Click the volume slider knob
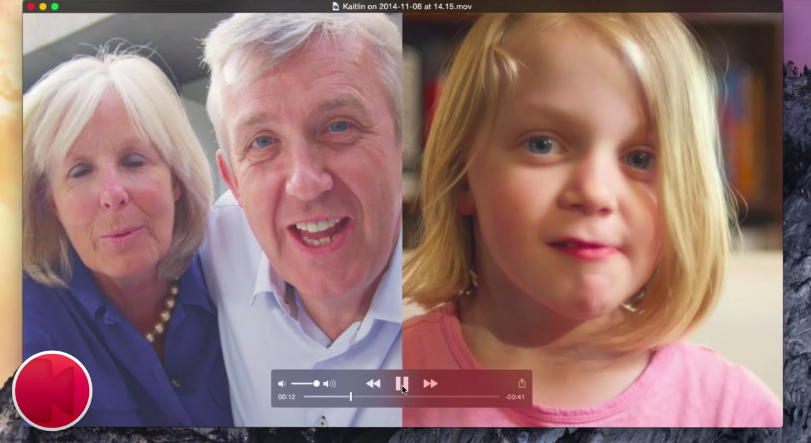The height and width of the screenshot is (443, 811). (316, 383)
